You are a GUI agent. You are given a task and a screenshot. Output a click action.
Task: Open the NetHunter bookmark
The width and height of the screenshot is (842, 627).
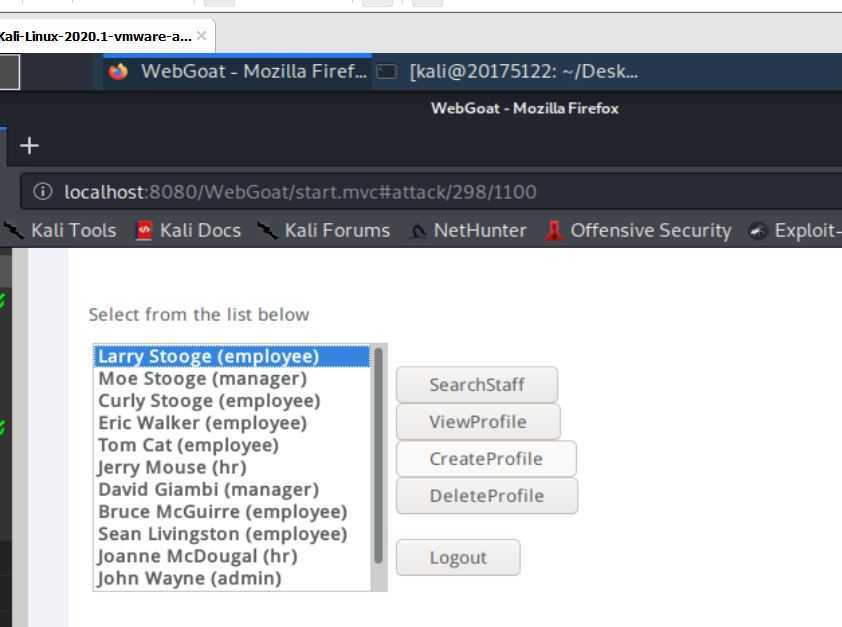(468, 230)
